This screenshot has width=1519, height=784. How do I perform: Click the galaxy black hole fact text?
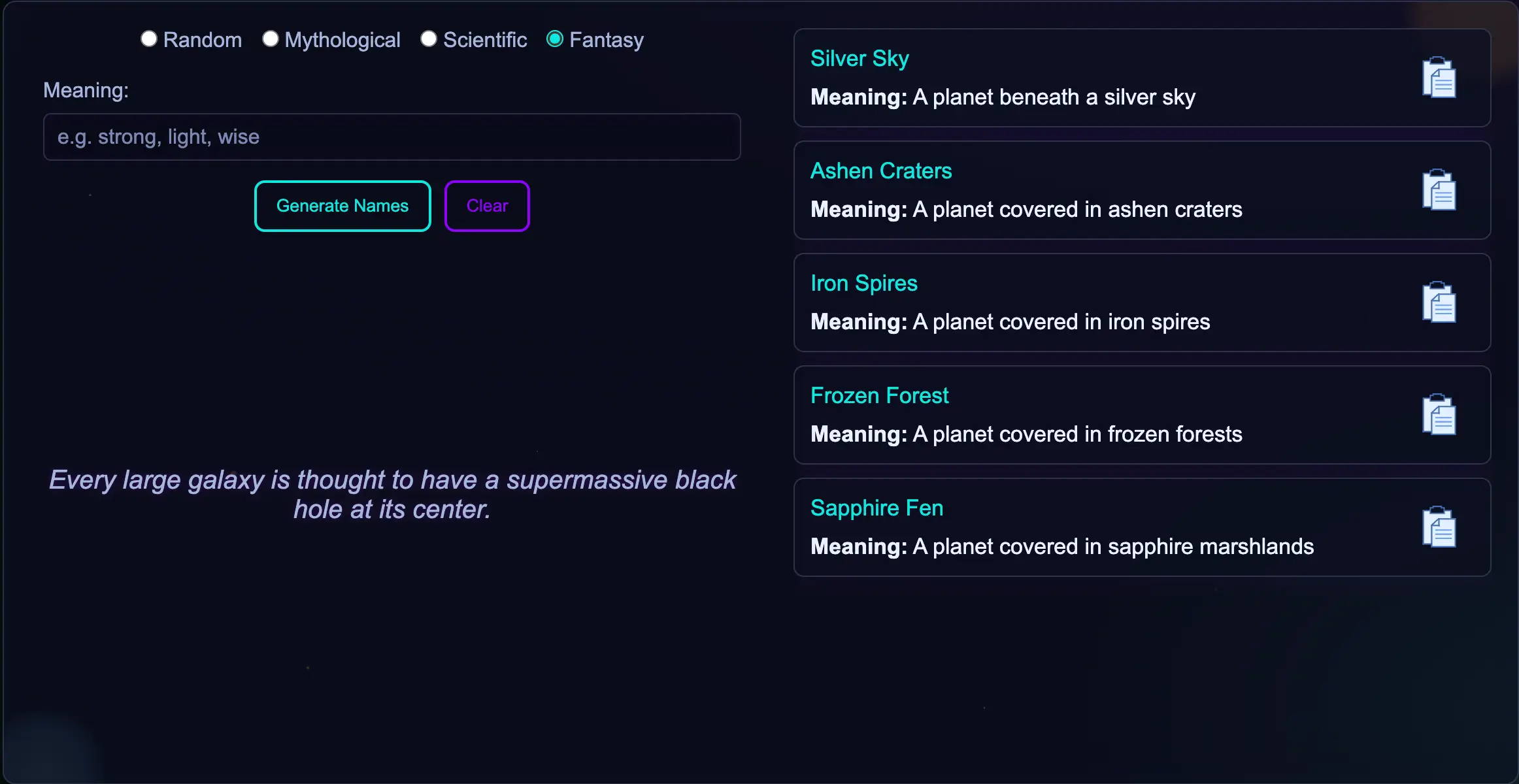click(392, 494)
